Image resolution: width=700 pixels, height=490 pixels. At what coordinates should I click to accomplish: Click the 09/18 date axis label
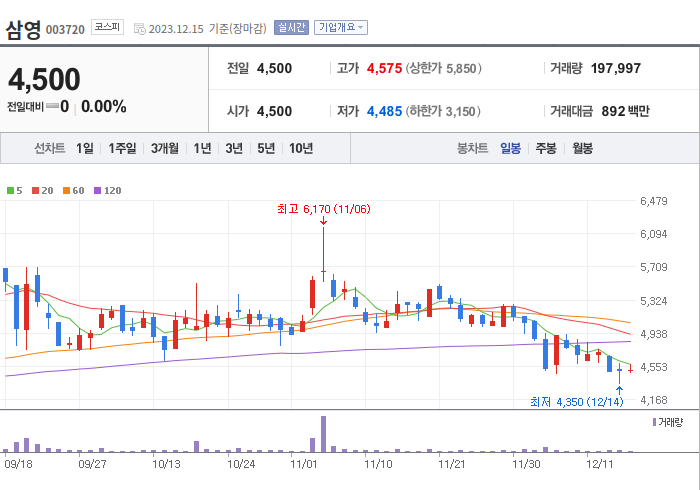tap(18, 464)
